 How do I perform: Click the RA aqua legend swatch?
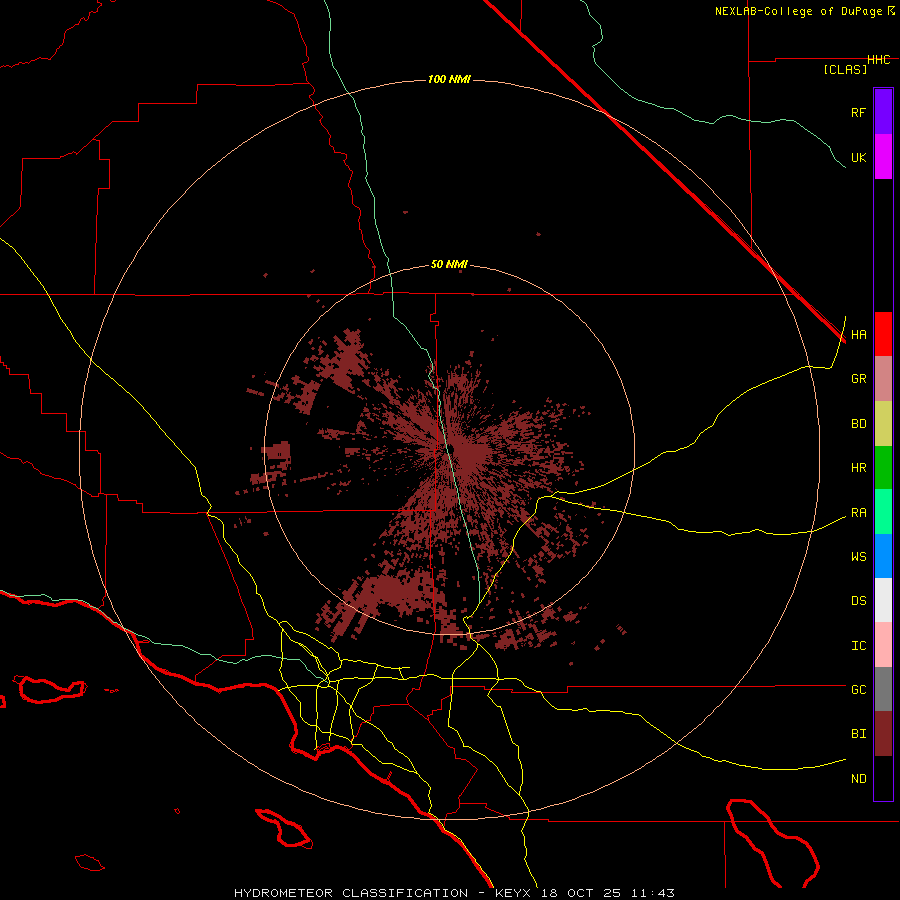[x=883, y=512]
